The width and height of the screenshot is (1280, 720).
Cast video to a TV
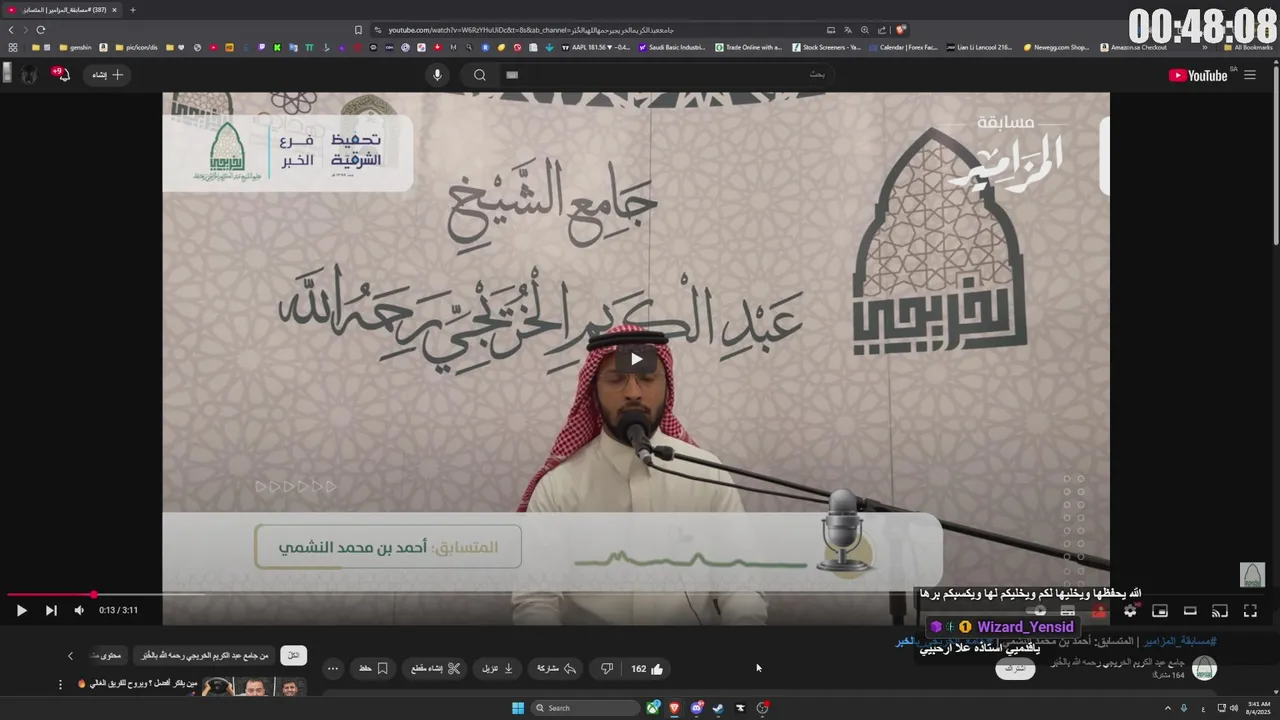tap(1220, 610)
